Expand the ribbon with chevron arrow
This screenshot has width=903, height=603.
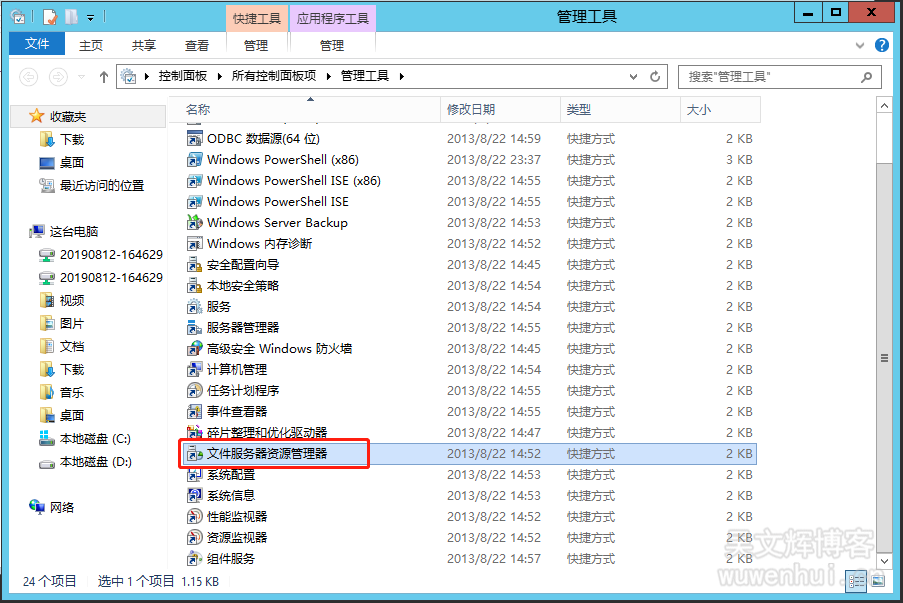click(x=860, y=45)
